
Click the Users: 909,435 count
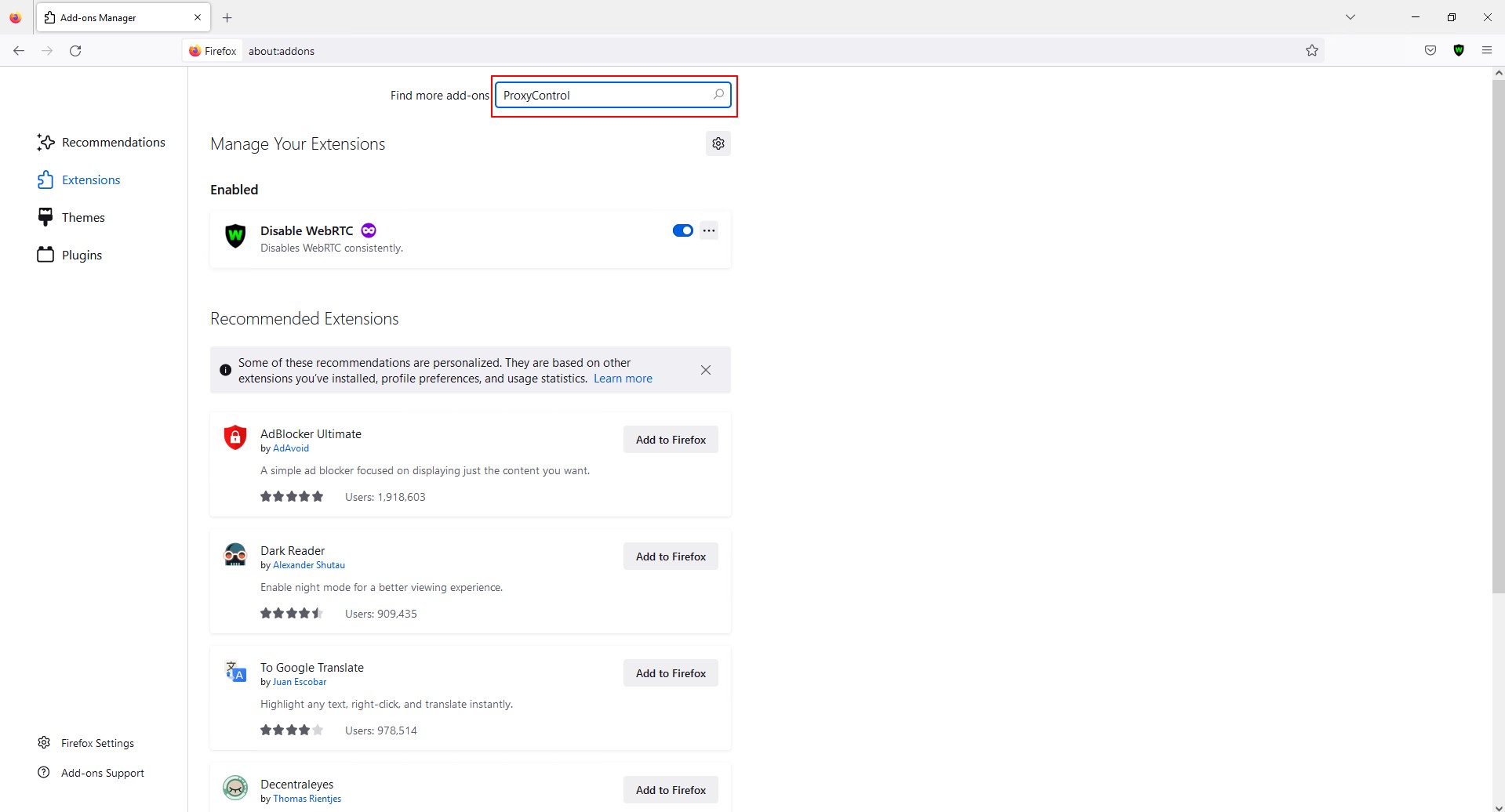[381, 614]
